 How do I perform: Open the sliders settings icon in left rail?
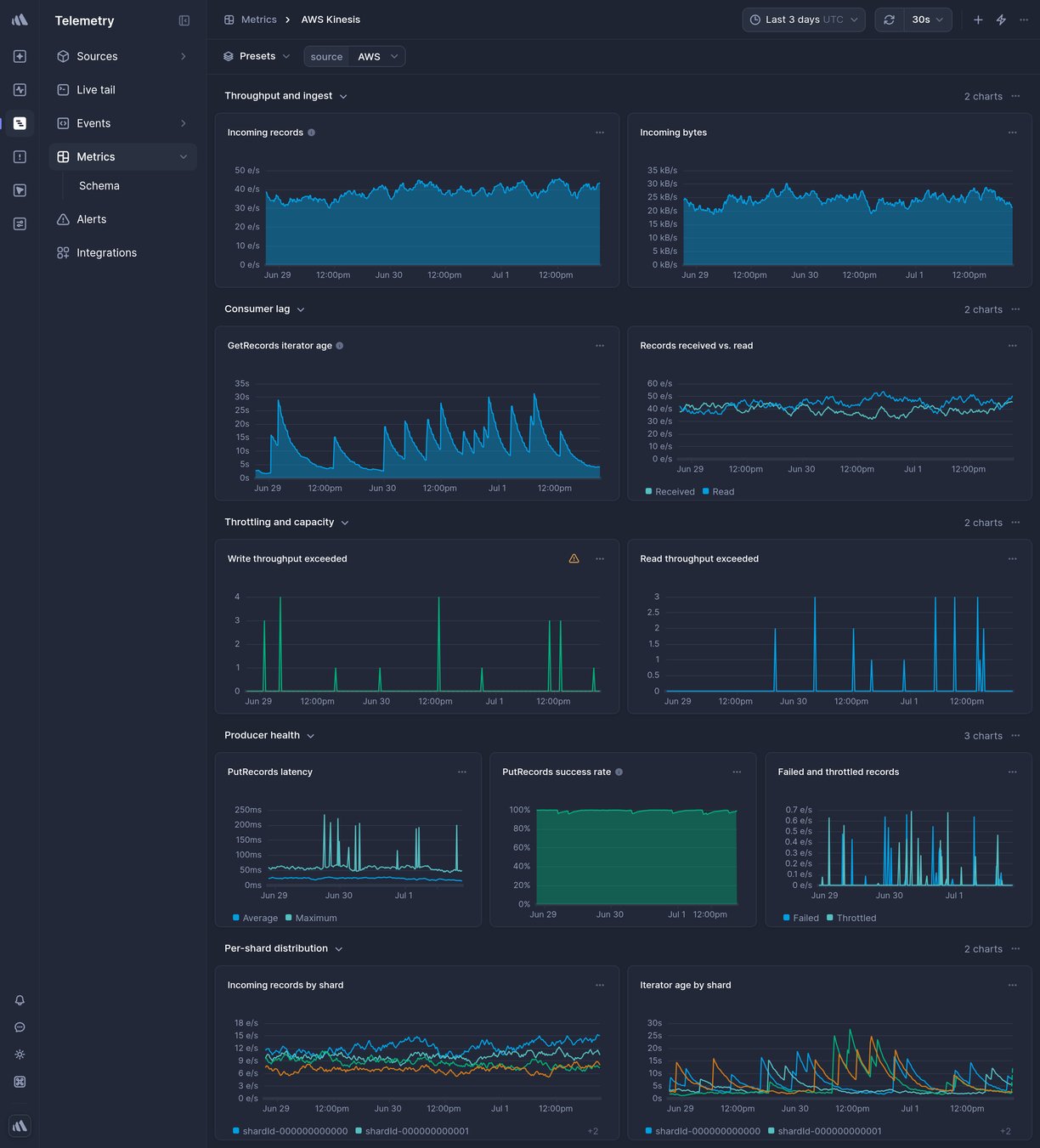click(x=20, y=223)
